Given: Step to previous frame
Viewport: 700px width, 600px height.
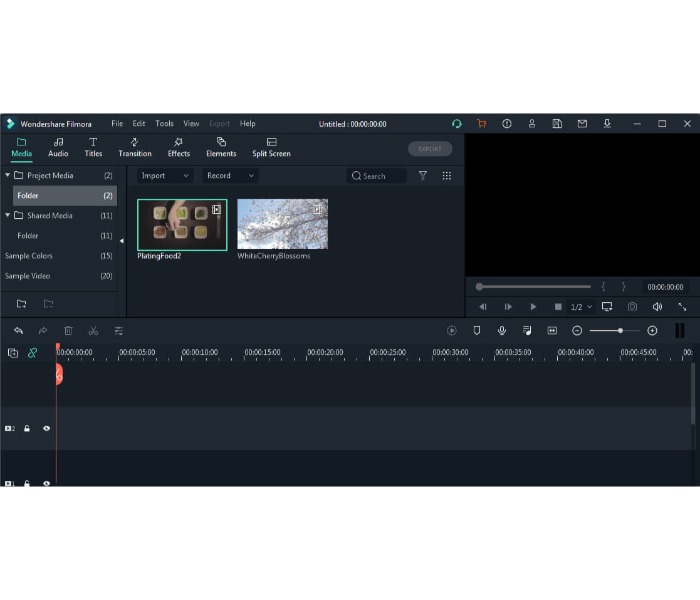Looking at the screenshot, I should (x=483, y=307).
